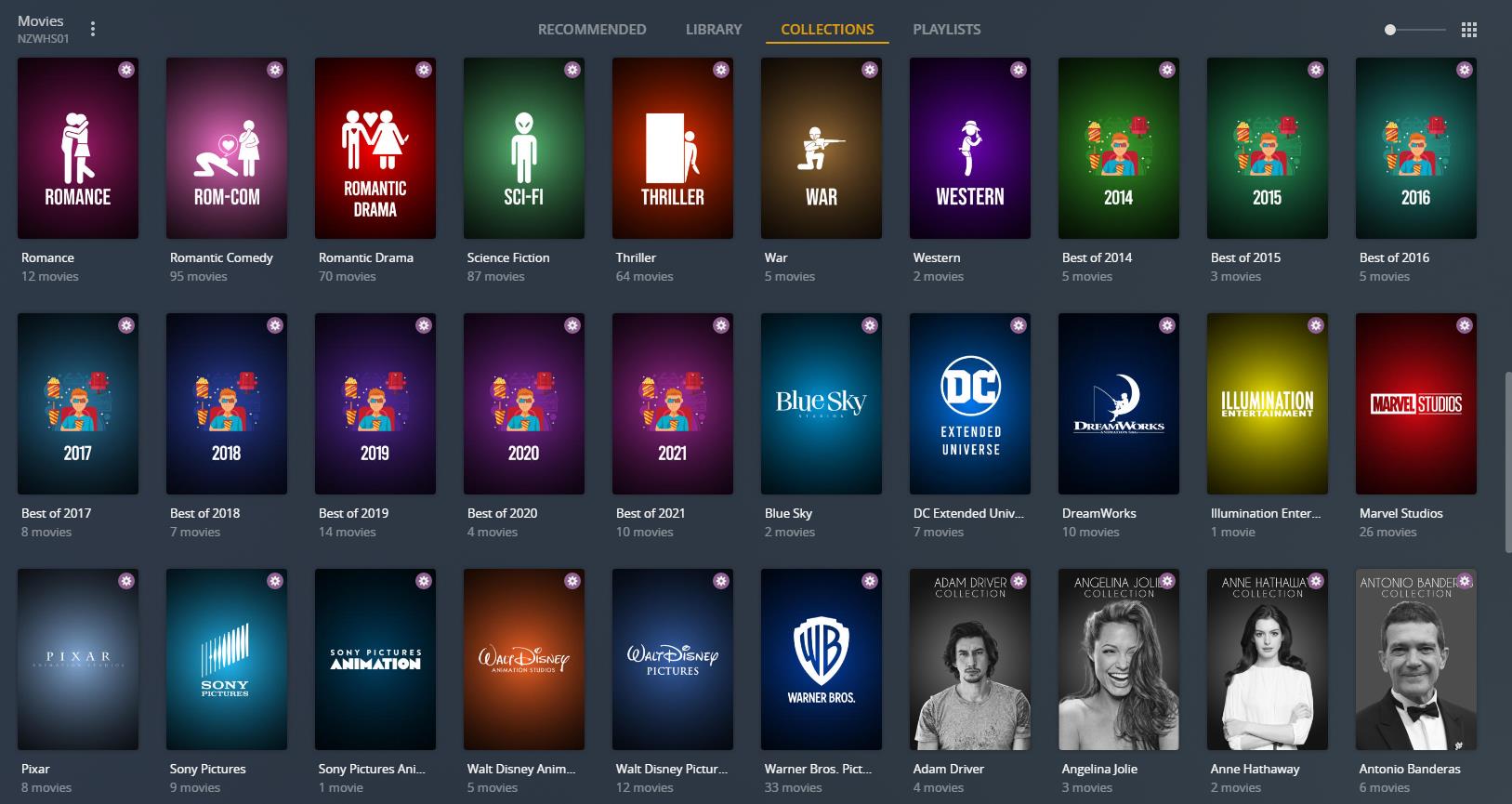Image resolution: width=1512 pixels, height=804 pixels.
Task: Switch to the Recommended tab
Action: point(592,30)
